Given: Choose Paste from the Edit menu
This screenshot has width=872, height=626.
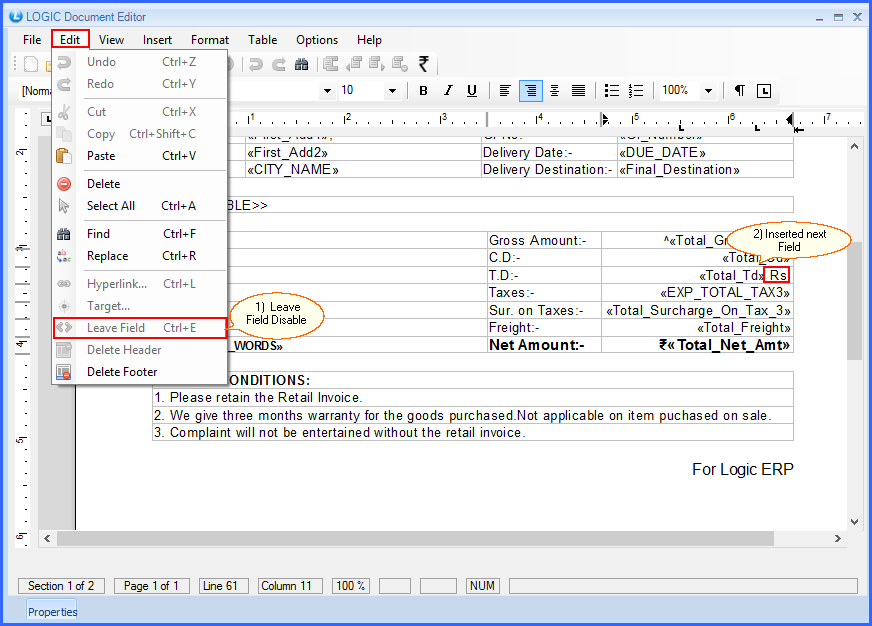Looking at the screenshot, I should [140, 156].
